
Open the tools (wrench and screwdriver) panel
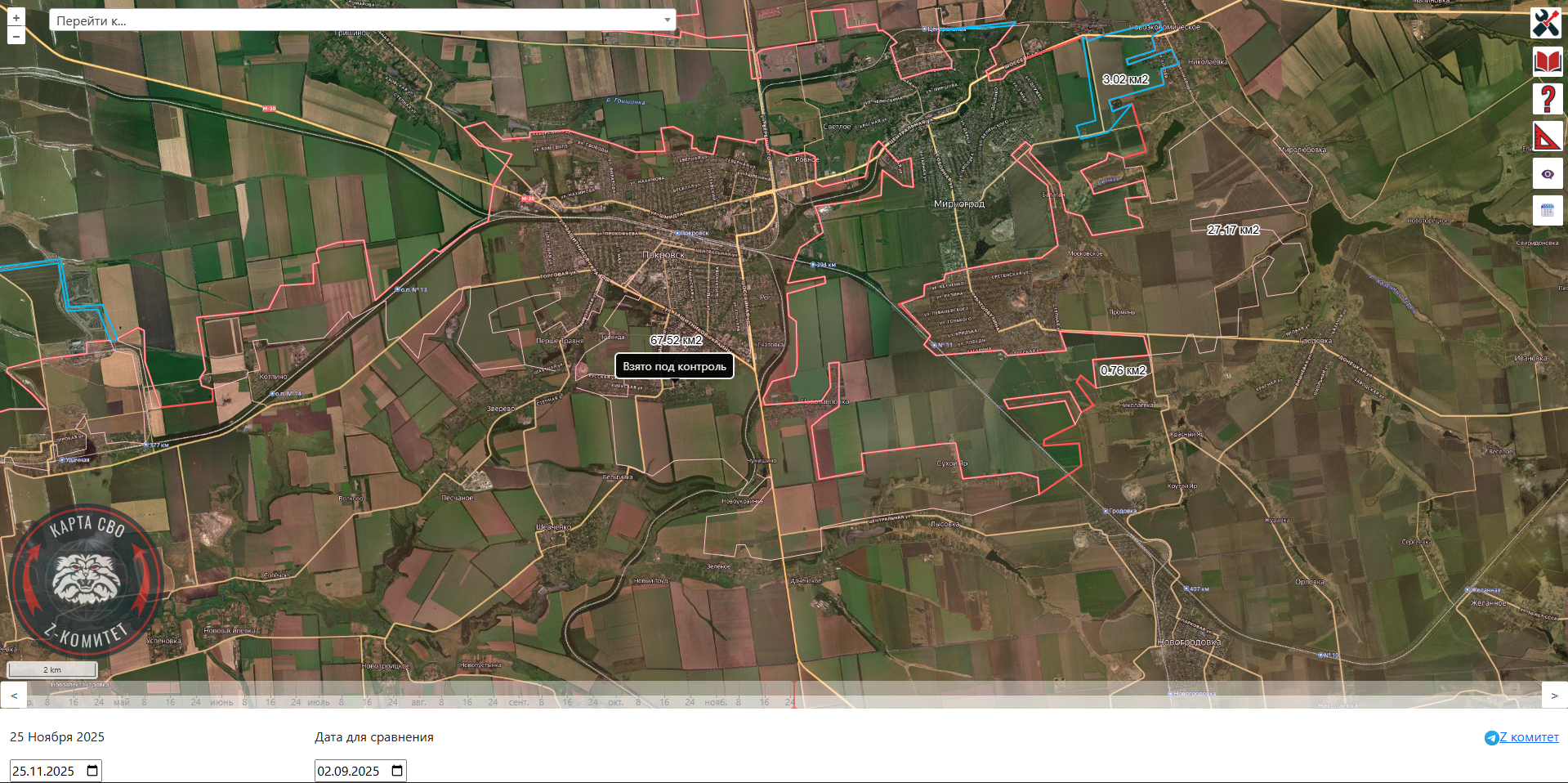1547,23
